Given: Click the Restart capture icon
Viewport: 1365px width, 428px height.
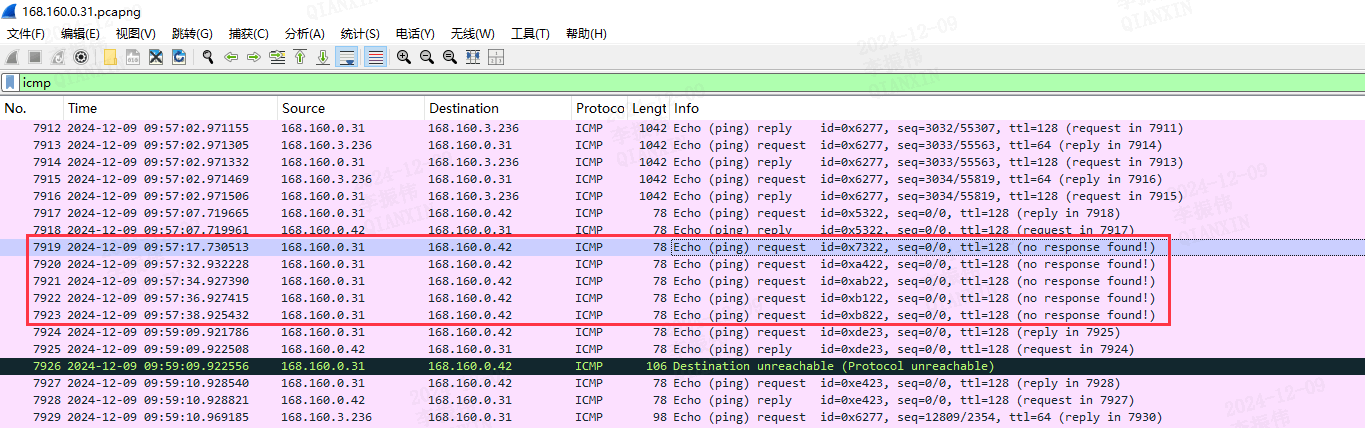Looking at the screenshot, I should coord(58,57).
